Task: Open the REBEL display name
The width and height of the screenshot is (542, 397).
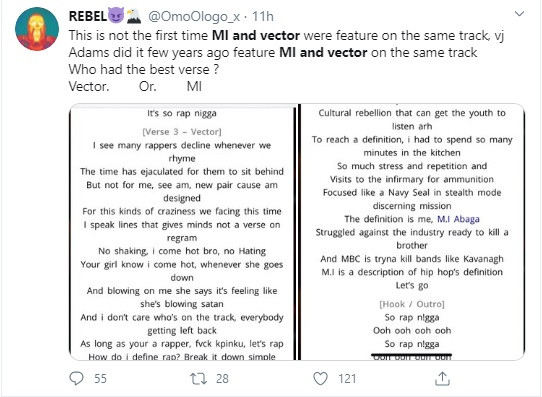Action: coord(88,16)
